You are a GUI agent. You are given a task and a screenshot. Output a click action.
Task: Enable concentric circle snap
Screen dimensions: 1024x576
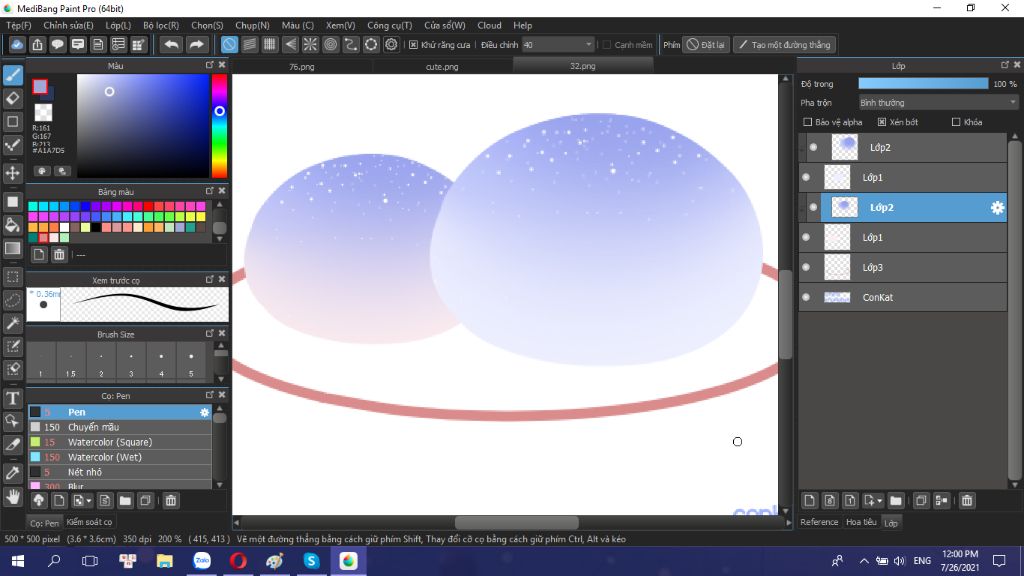point(330,44)
